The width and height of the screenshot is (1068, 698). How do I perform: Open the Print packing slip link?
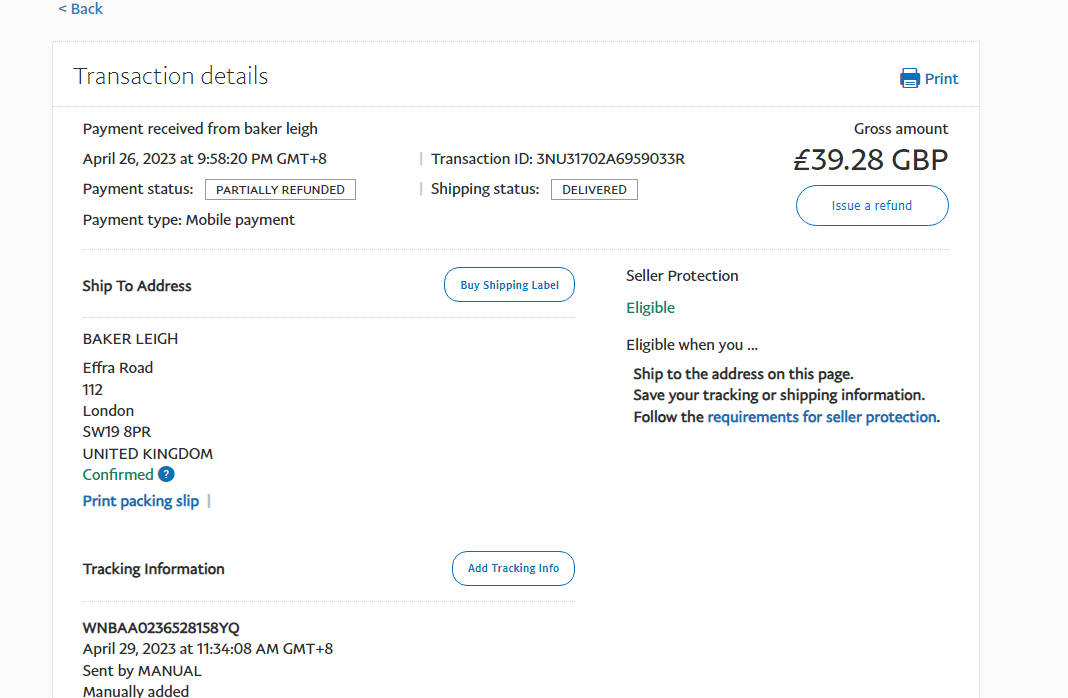coord(141,501)
